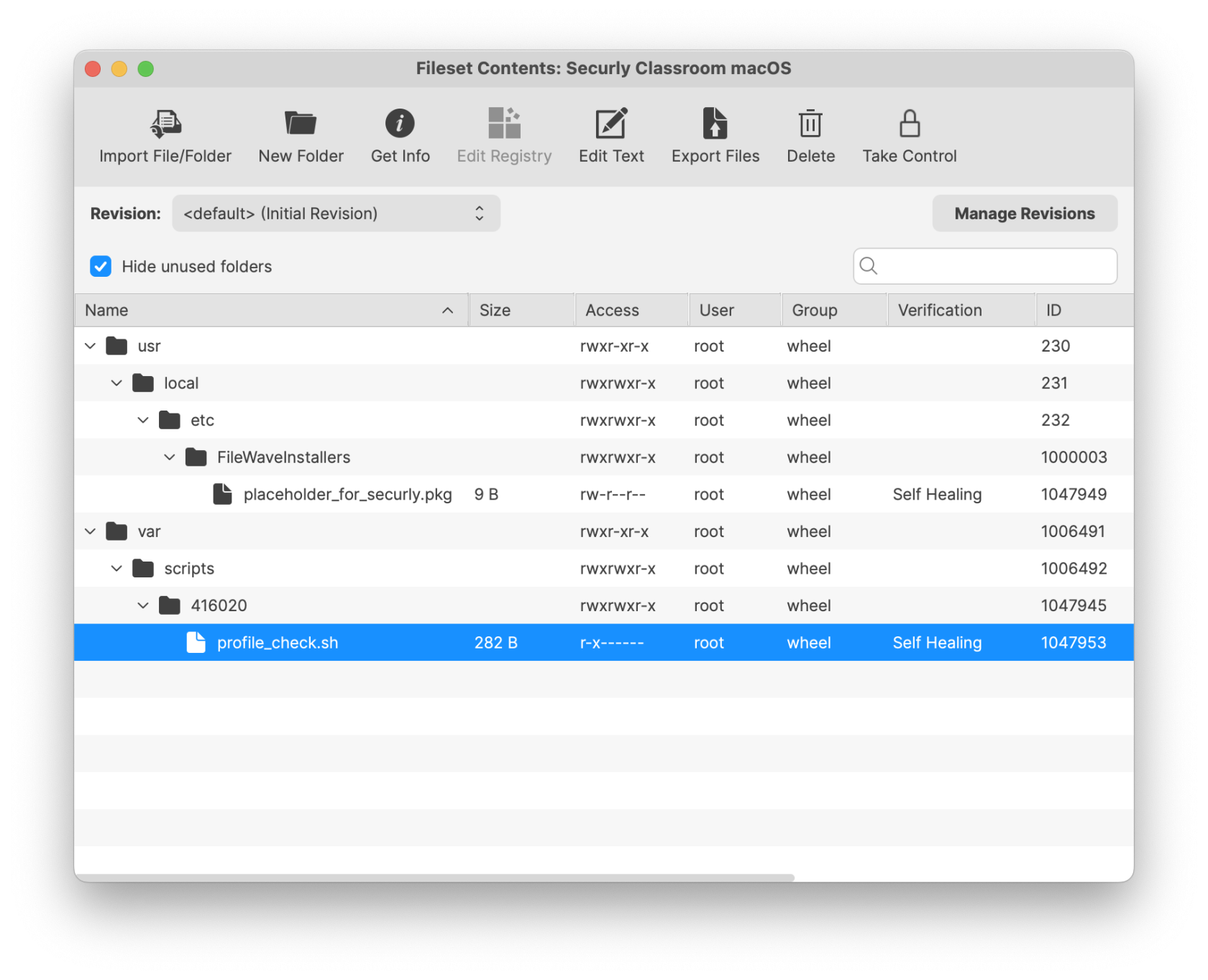
Task: Delete the selected item with the trash icon
Action: tap(810, 123)
